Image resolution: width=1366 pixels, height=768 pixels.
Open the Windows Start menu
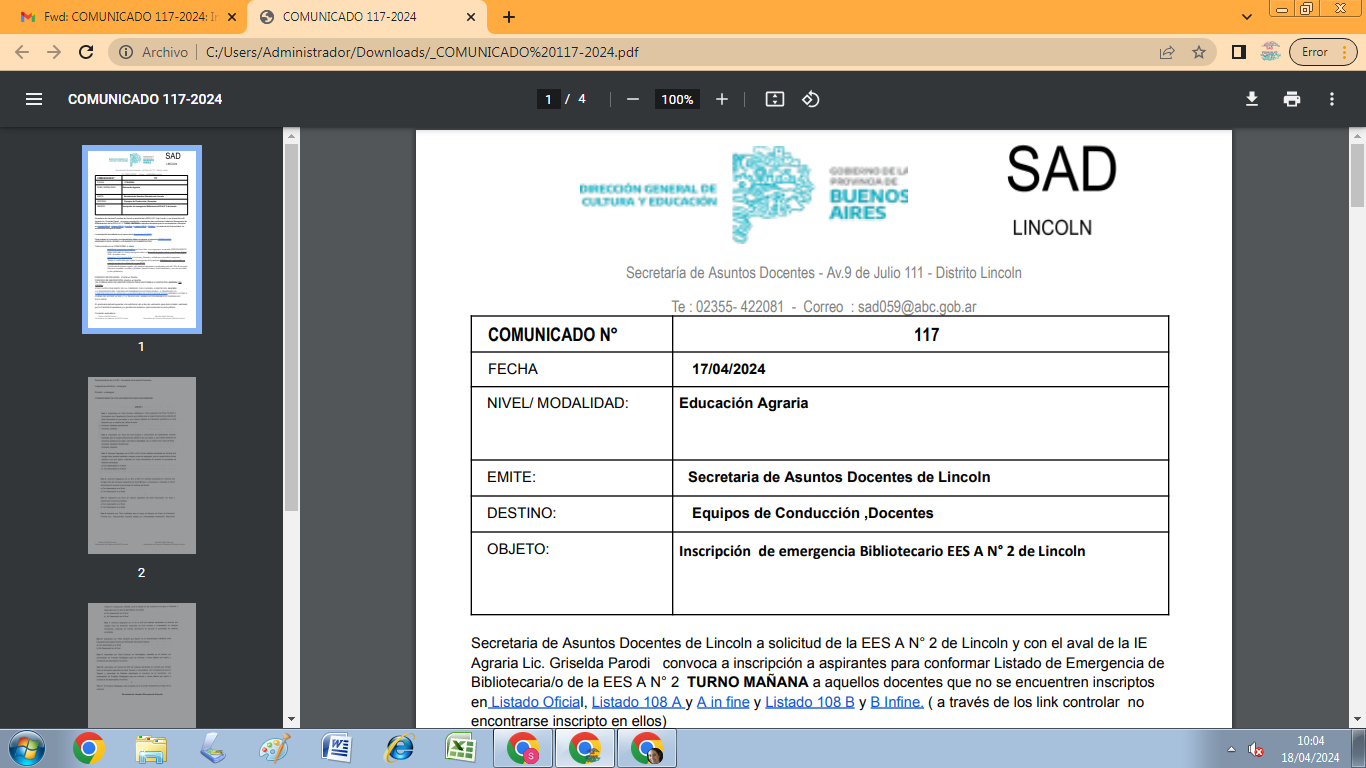[x=27, y=748]
